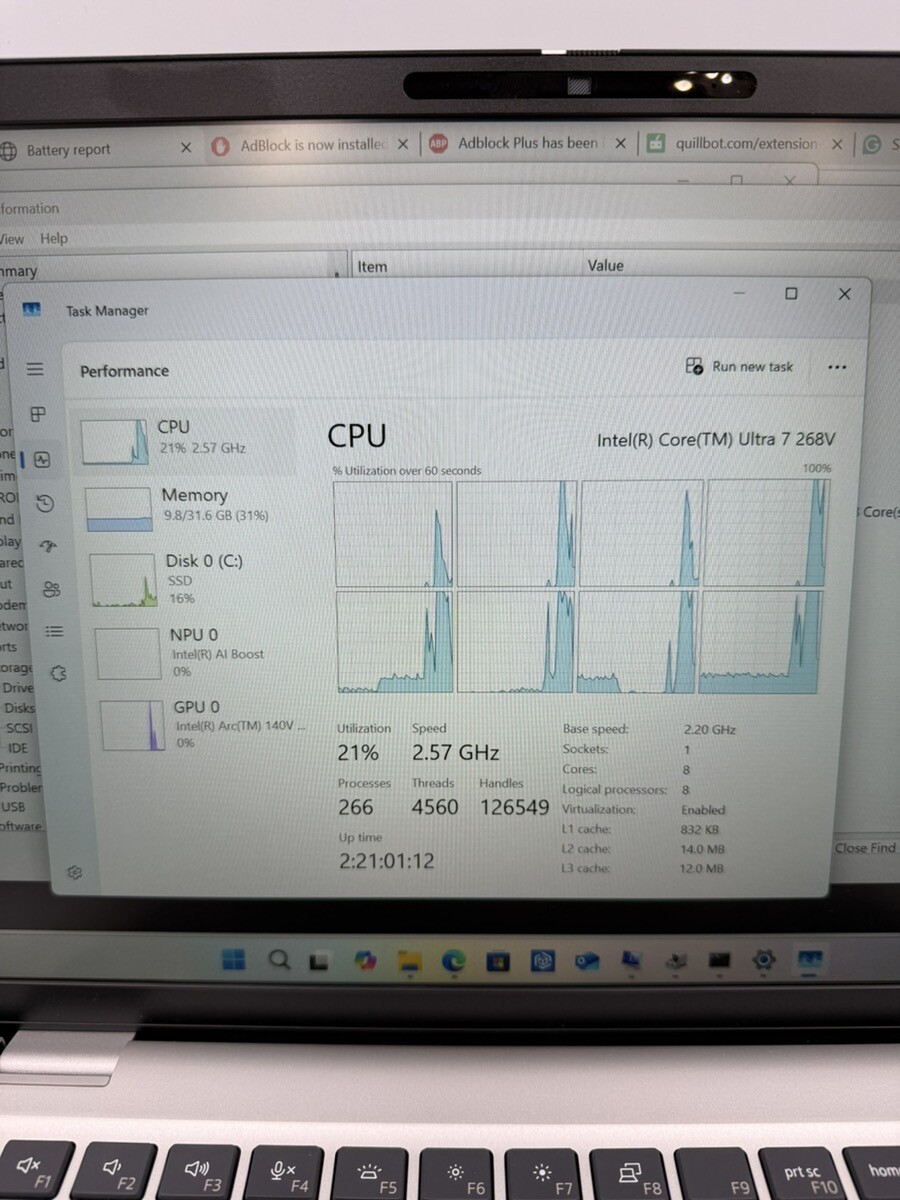Select the Disk 0 (C:) entry
This screenshot has width=900, height=1200.
(x=195, y=579)
